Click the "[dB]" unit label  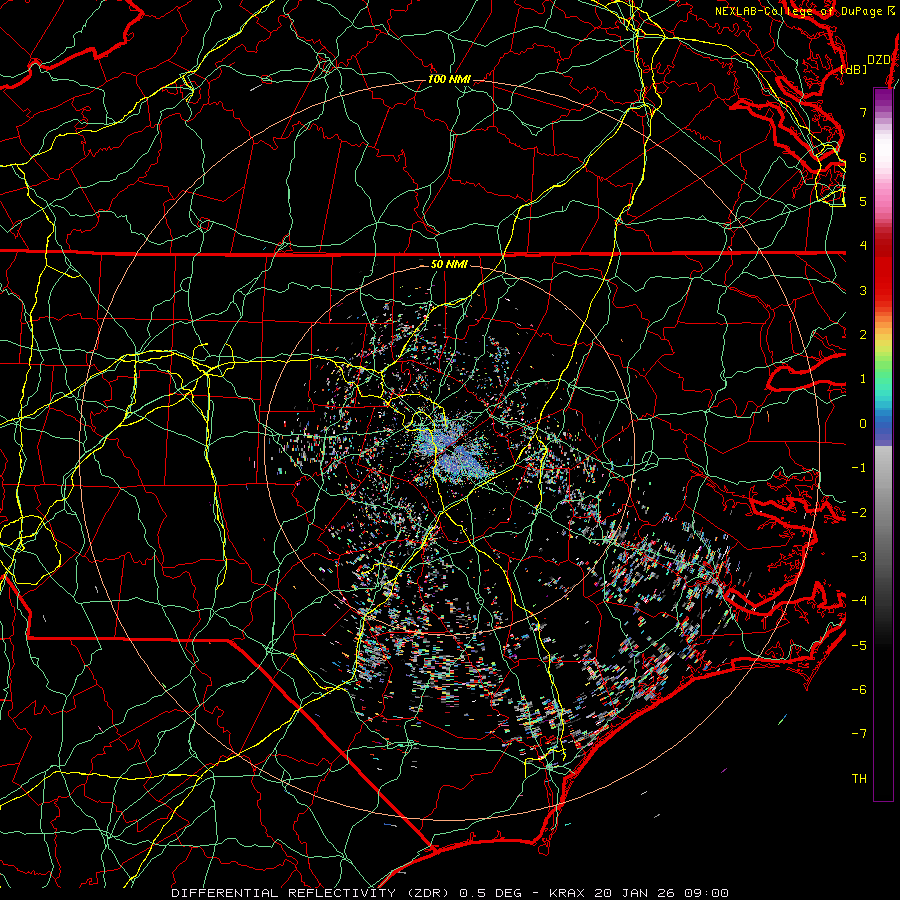[x=854, y=69]
